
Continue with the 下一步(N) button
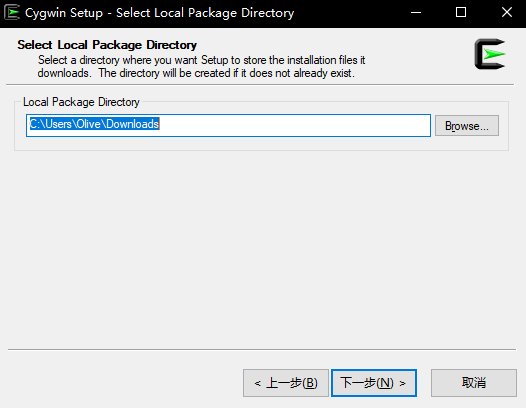(x=374, y=383)
